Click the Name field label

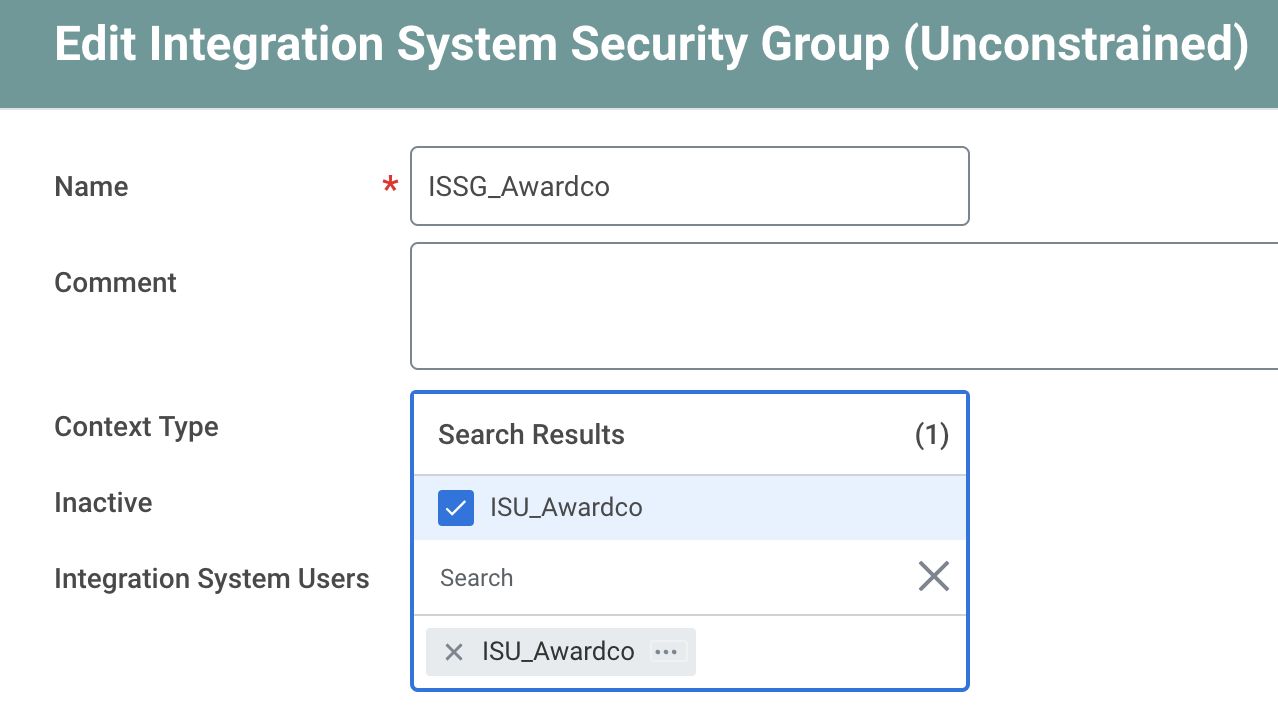click(x=91, y=186)
